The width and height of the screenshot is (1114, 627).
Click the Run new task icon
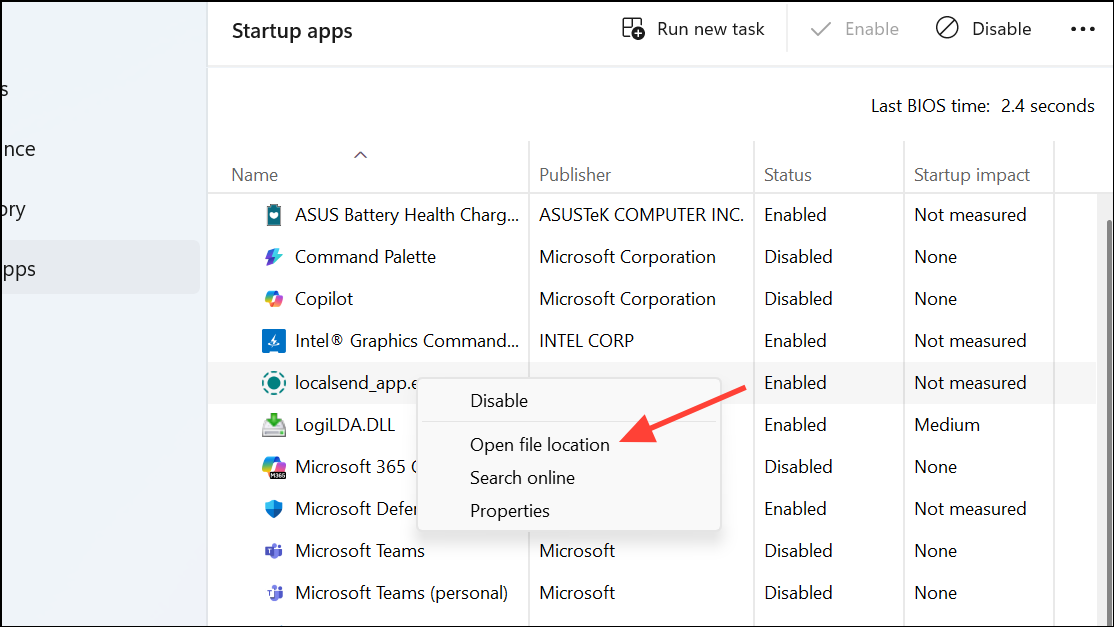coord(632,28)
